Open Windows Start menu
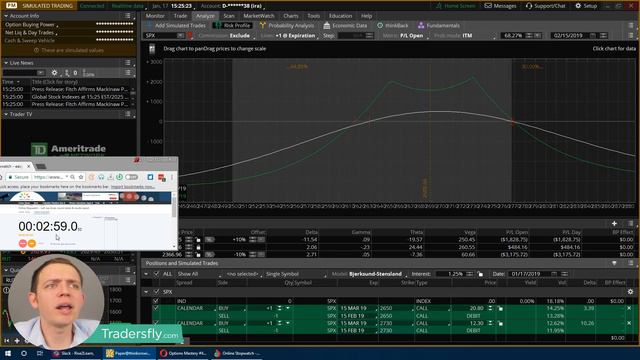Image resolution: width=640 pixels, height=360 pixels. point(8,353)
